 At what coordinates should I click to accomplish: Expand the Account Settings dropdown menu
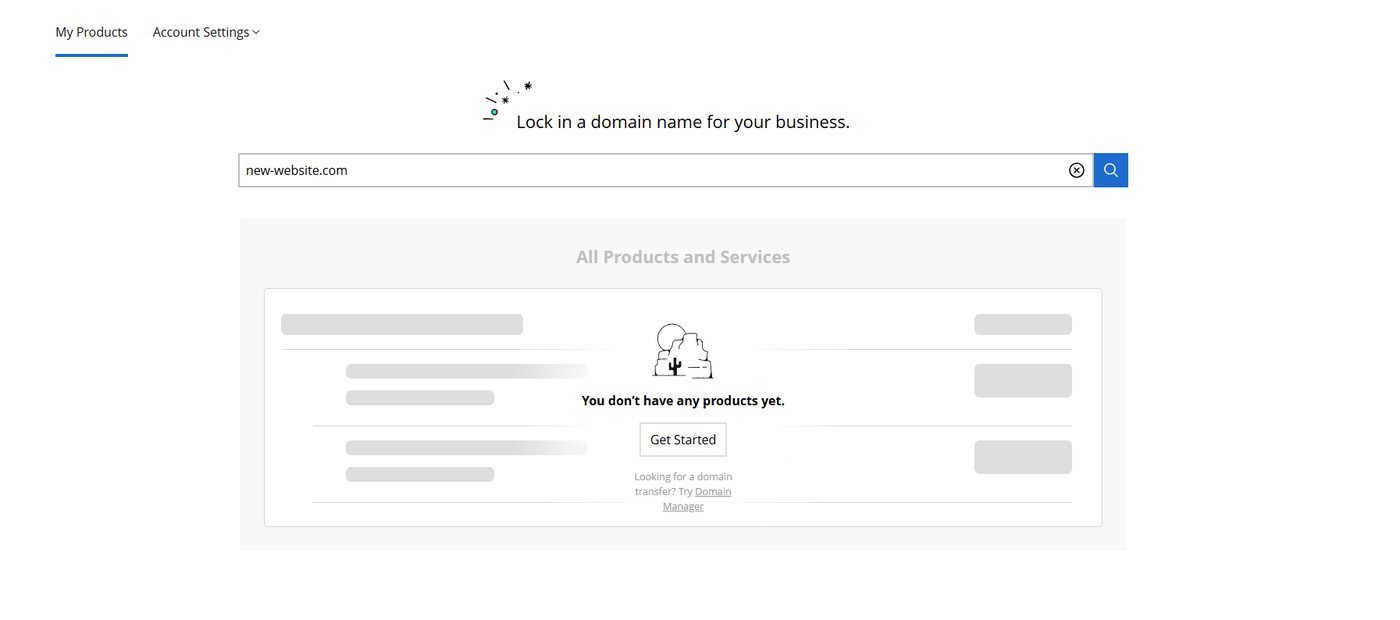[x=206, y=32]
